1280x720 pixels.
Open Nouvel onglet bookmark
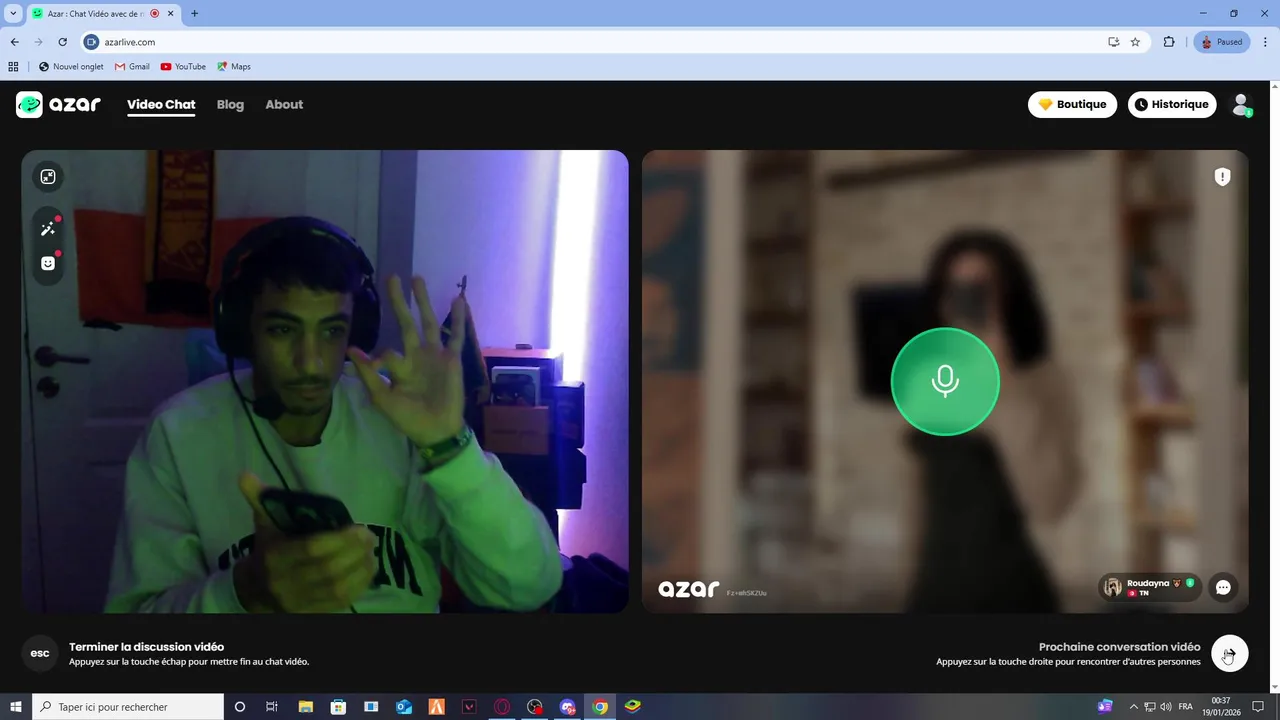click(71, 67)
